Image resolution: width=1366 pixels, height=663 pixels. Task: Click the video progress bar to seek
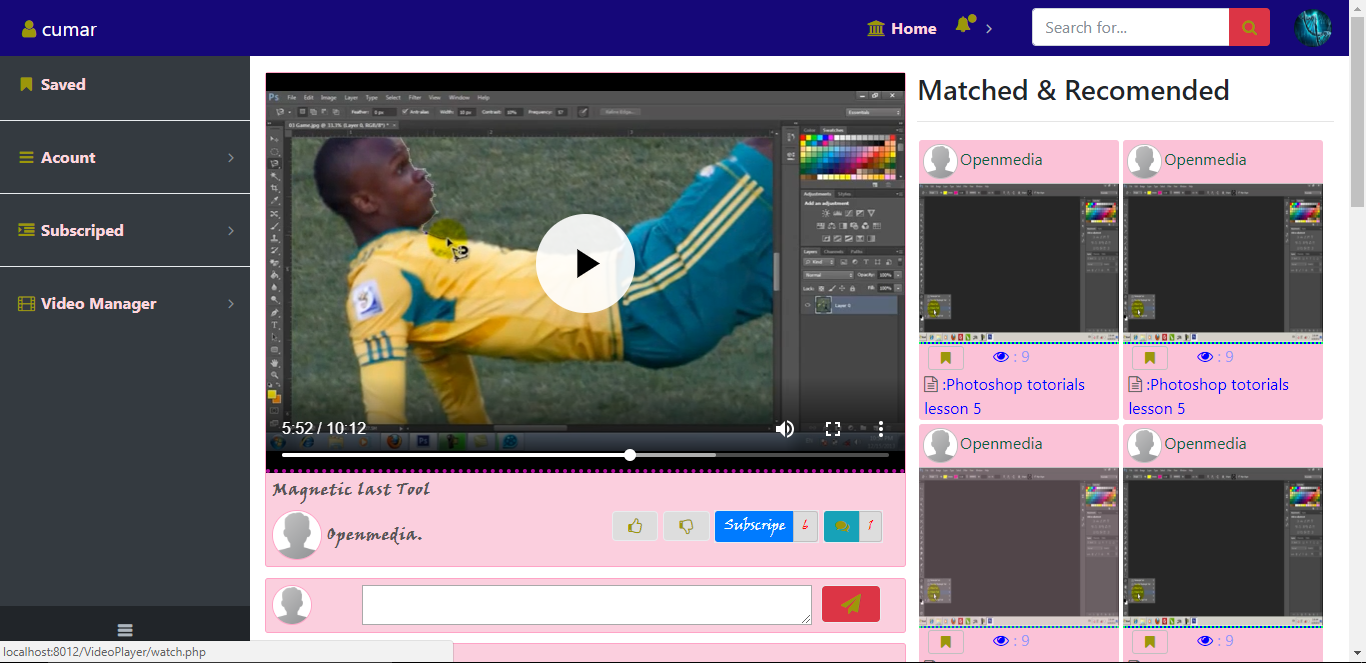coord(585,454)
